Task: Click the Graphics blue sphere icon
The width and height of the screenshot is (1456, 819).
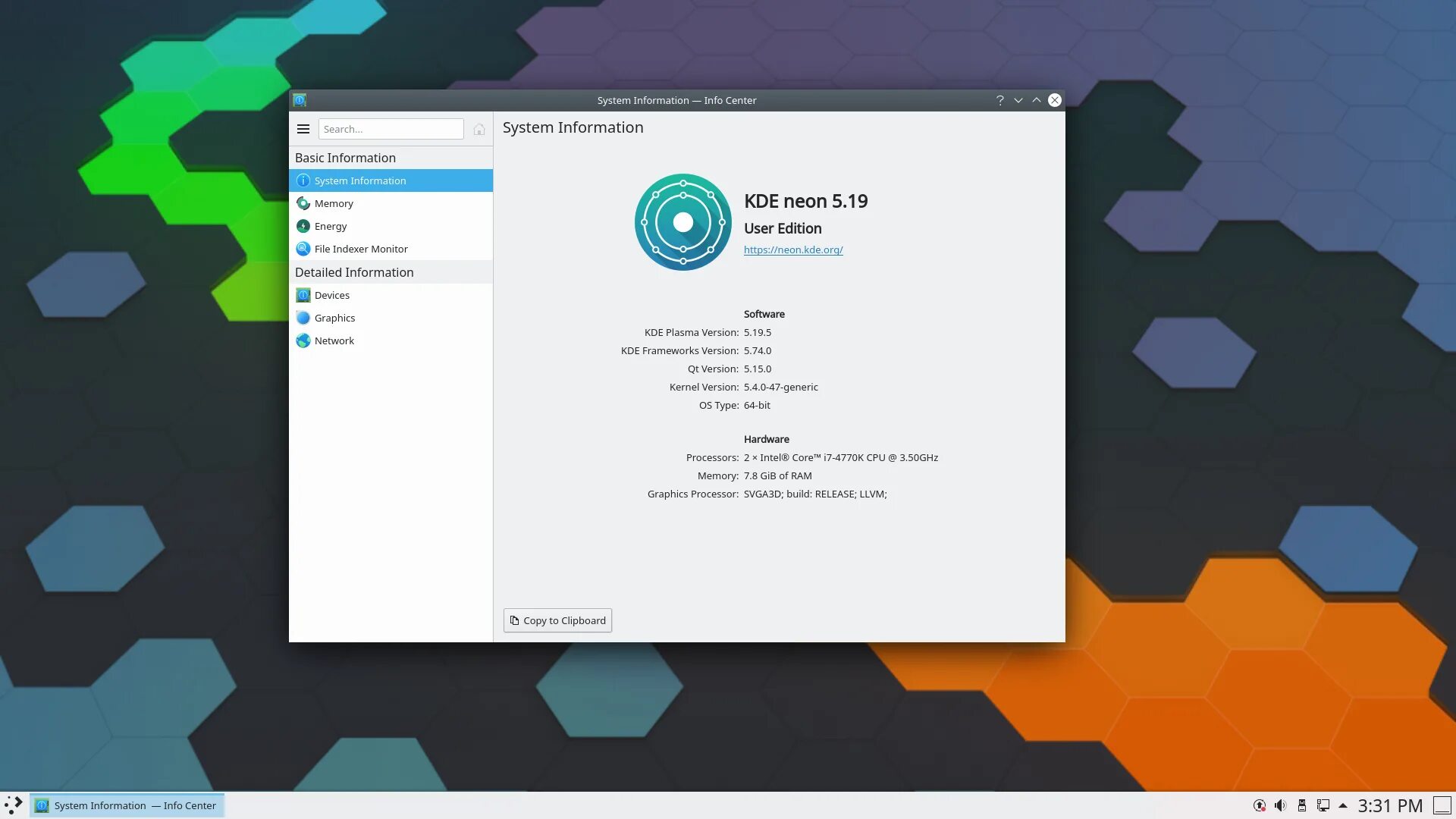Action: click(x=303, y=318)
